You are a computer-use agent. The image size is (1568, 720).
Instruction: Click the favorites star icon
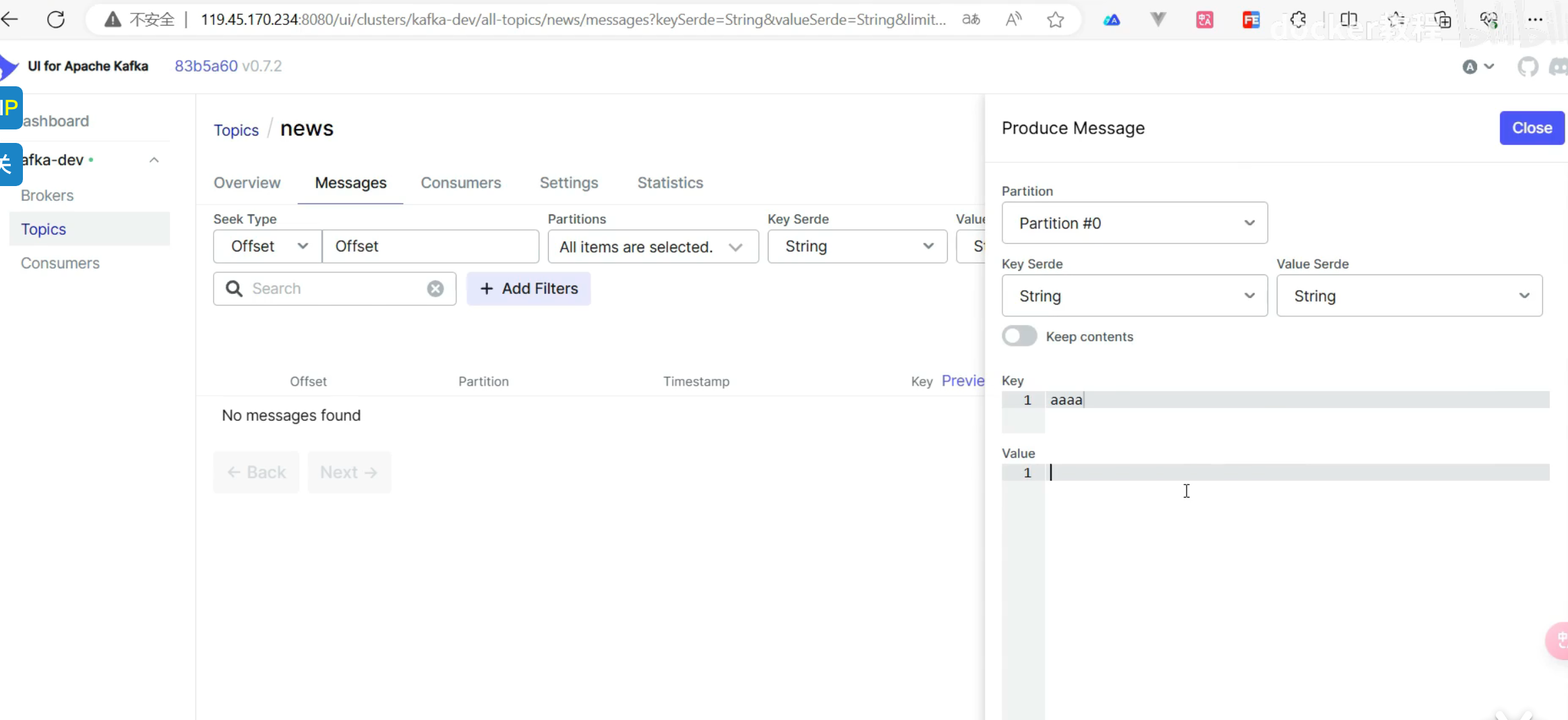point(1056,20)
